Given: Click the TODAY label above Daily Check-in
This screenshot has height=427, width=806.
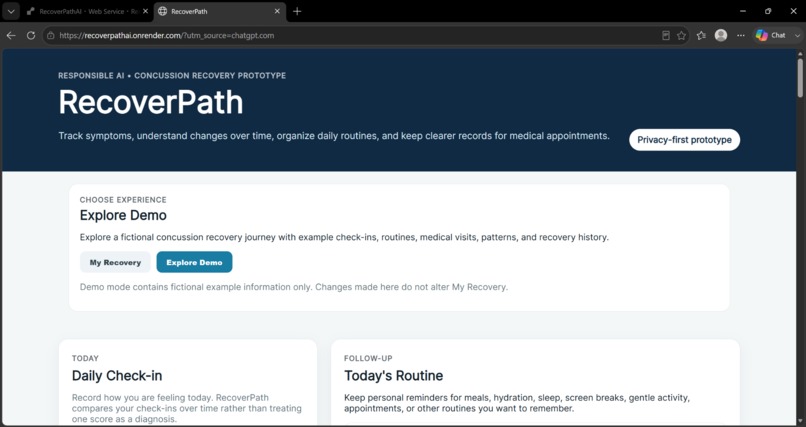Looking at the screenshot, I should tap(85, 358).
